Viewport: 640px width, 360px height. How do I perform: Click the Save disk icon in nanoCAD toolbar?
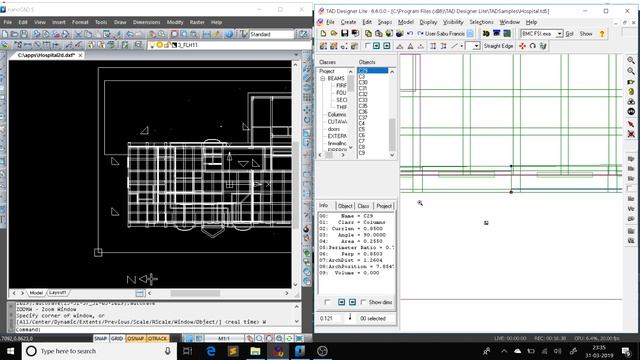point(24,34)
